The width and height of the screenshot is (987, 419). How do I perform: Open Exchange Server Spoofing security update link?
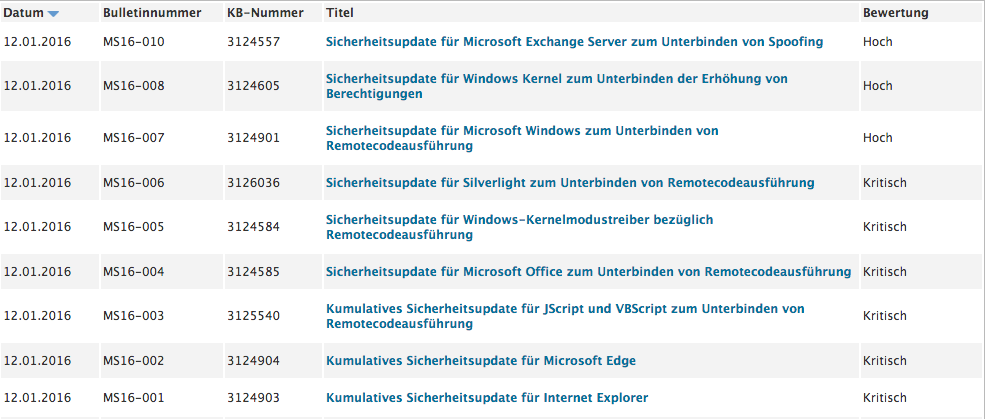pyautogui.click(x=575, y=42)
